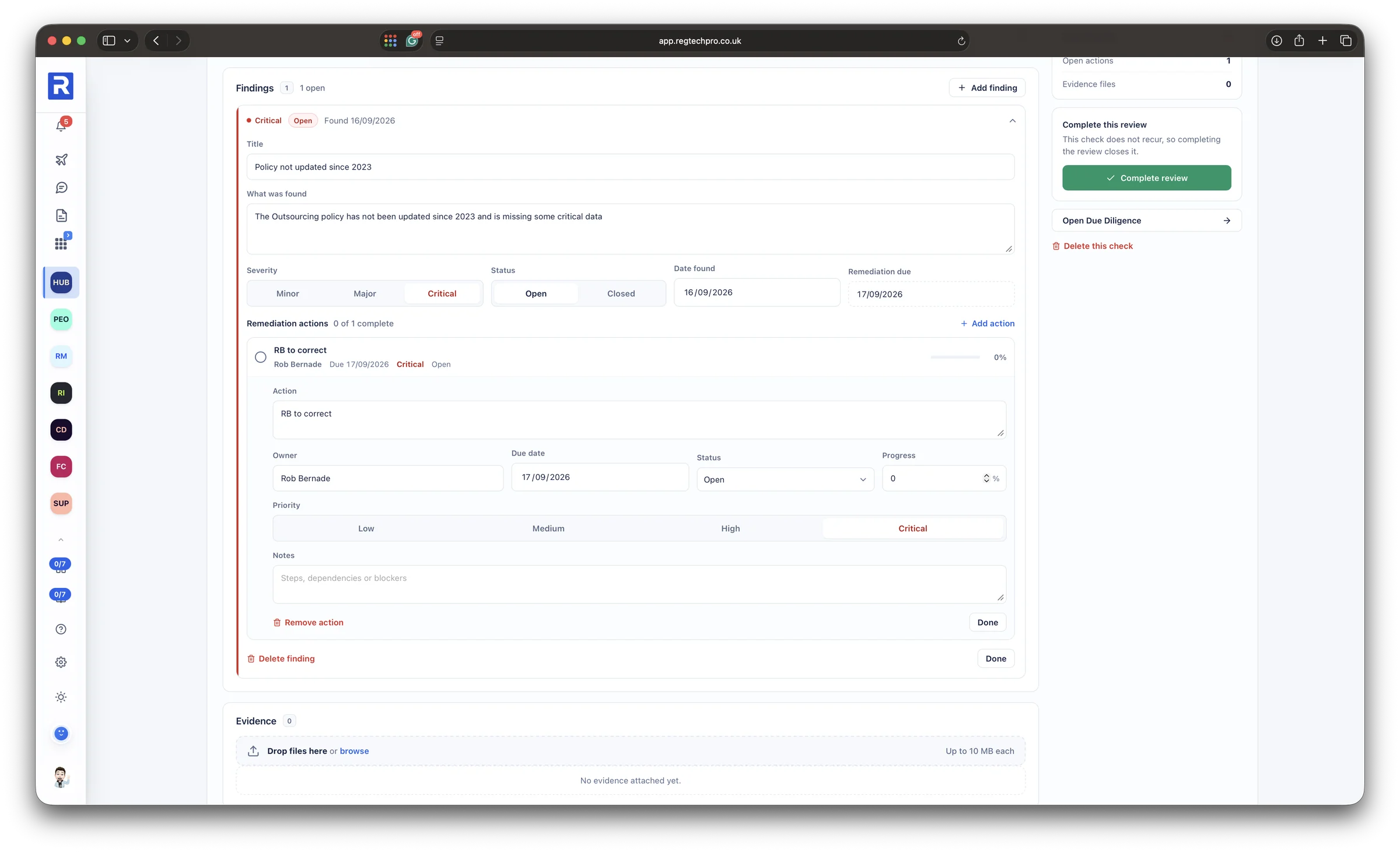Select the PEO module badge
This screenshot has width=1400, height=852.
[x=61, y=319]
